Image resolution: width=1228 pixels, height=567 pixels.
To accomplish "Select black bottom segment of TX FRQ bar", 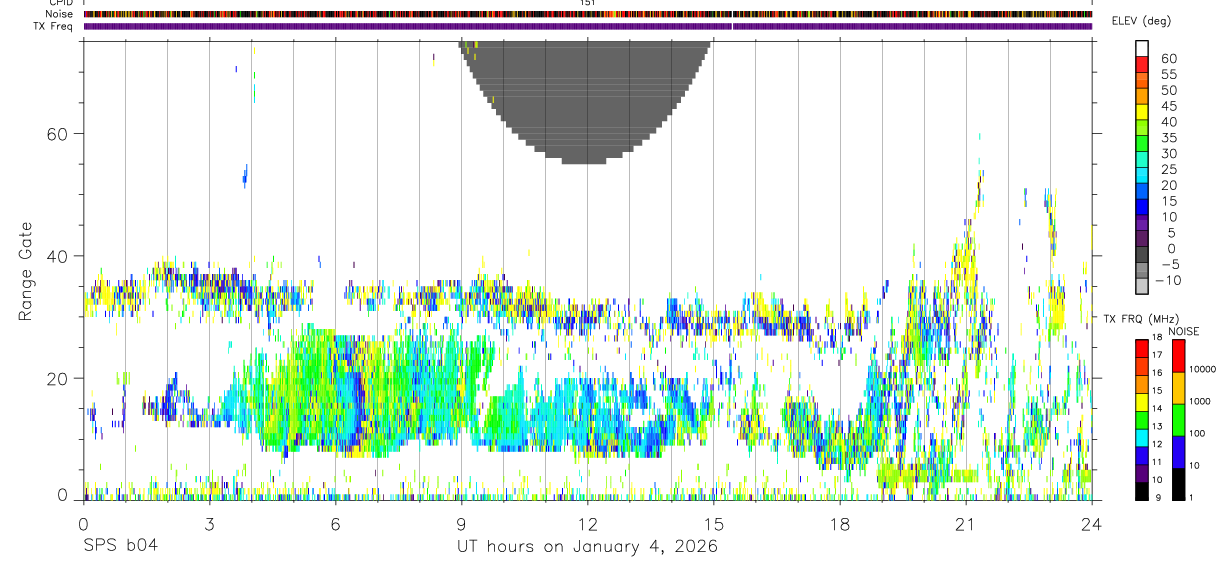I will pyautogui.click(x=1141, y=491).
